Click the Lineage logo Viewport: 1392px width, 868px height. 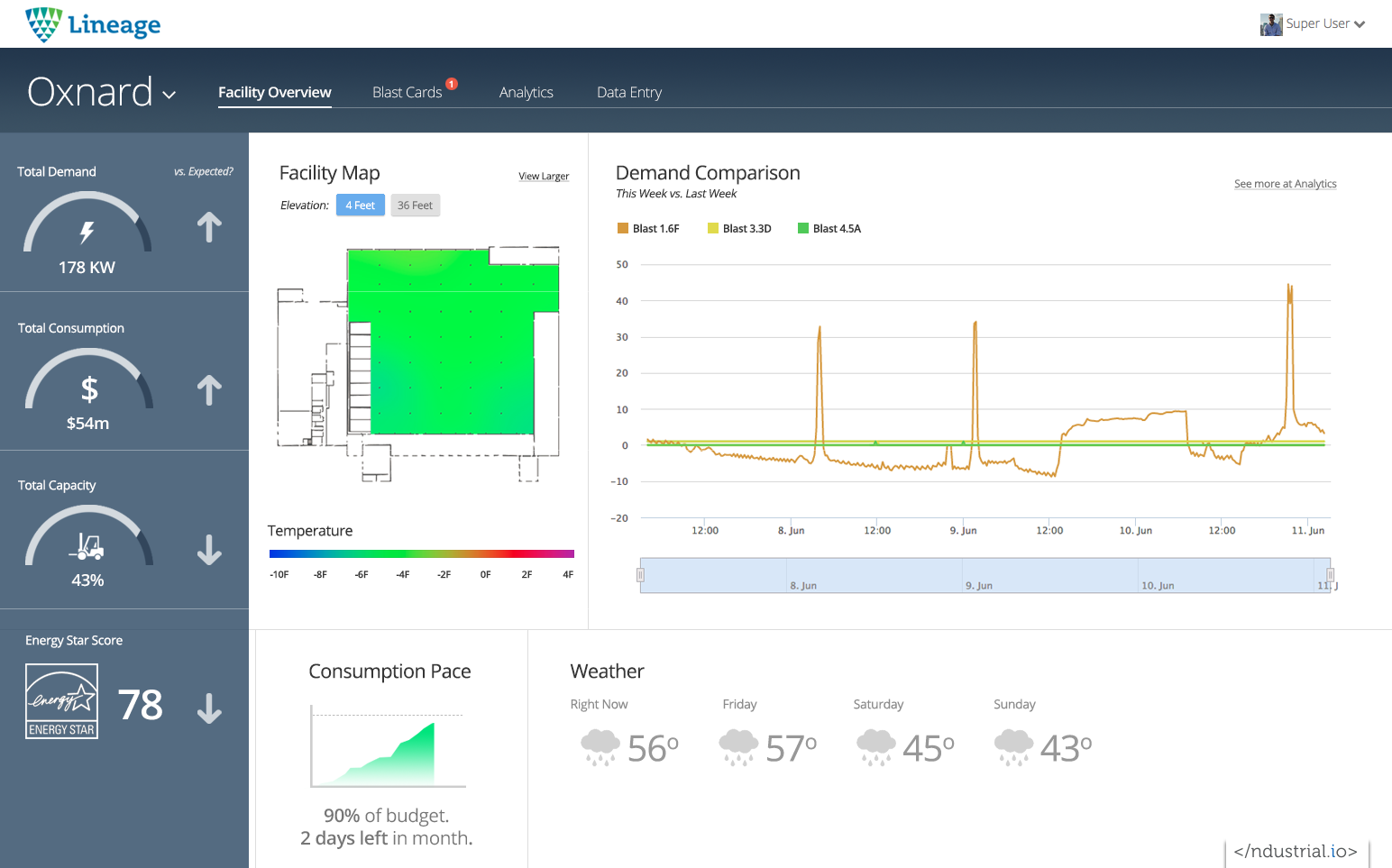pyautogui.click(x=93, y=24)
